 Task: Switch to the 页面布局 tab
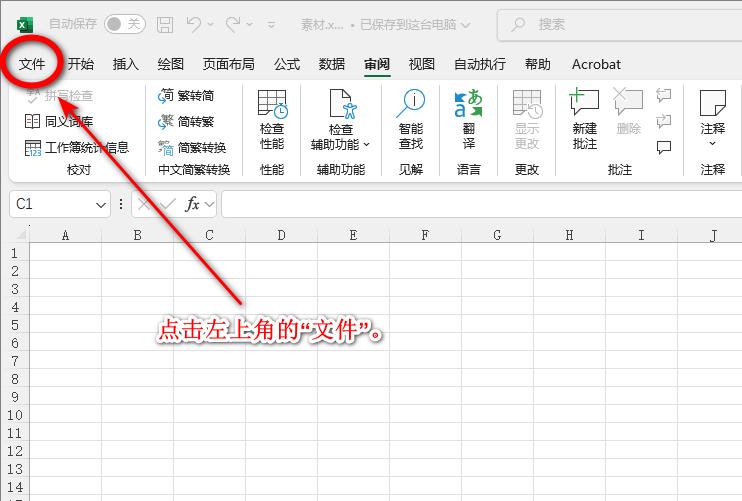click(x=229, y=64)
